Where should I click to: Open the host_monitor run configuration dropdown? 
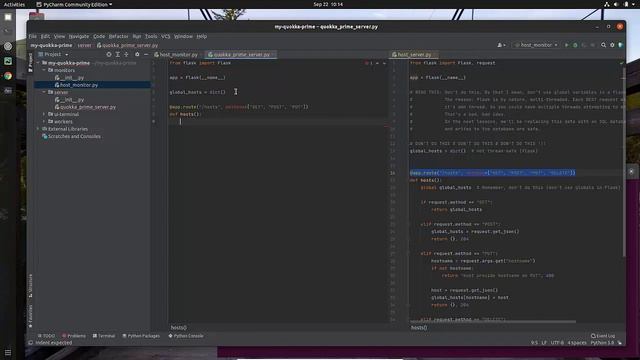coord(536,45)
